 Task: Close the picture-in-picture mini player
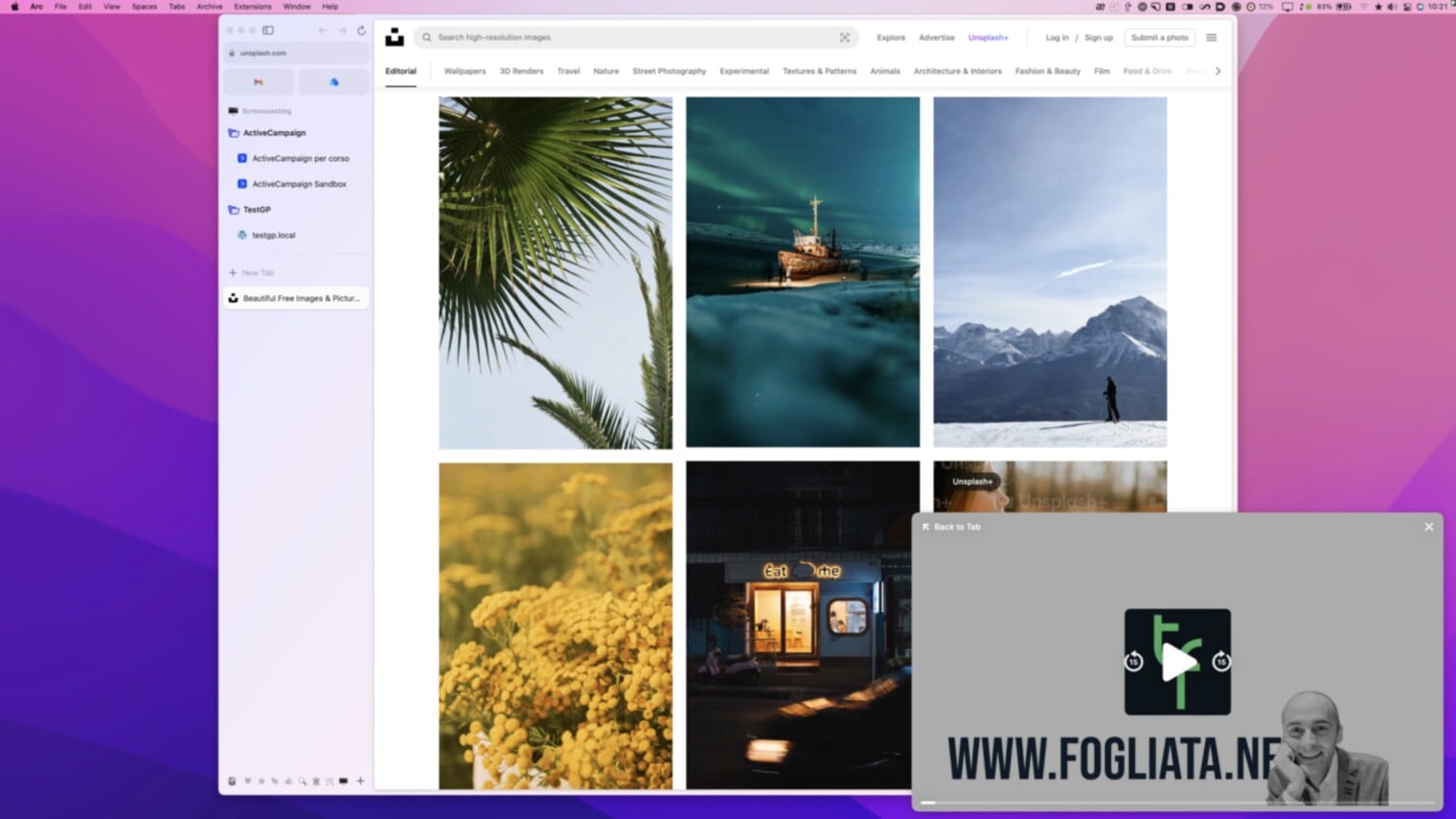[x=1428, y=527]
